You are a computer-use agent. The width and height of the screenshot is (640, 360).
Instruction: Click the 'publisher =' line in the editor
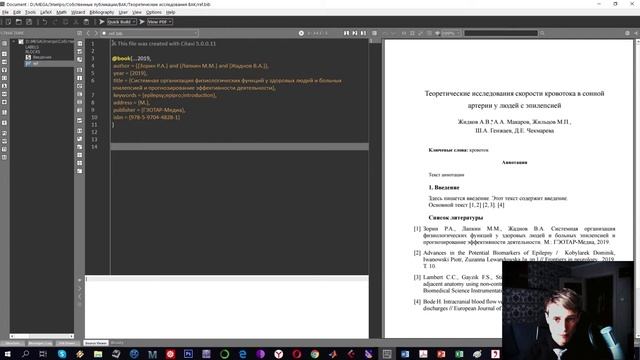coord(149,110)
